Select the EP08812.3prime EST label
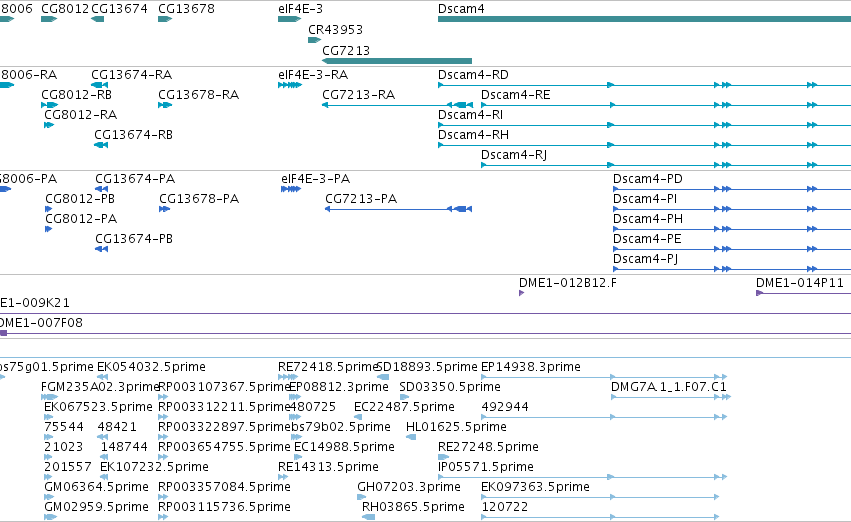Image resolution: width=851 pixels, height=522 pixels. tap(339, 387)
